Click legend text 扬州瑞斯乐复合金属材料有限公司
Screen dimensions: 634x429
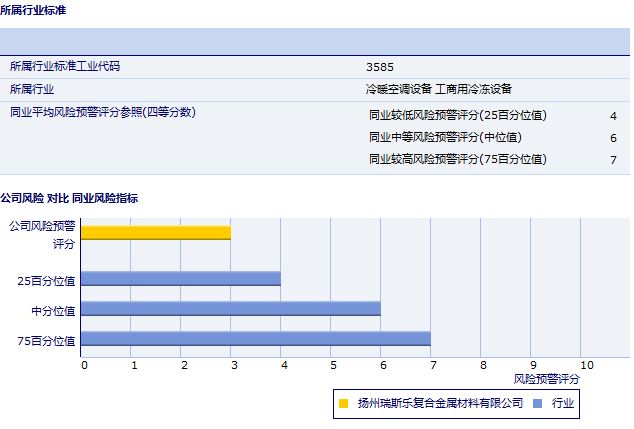tap(440, 403)
